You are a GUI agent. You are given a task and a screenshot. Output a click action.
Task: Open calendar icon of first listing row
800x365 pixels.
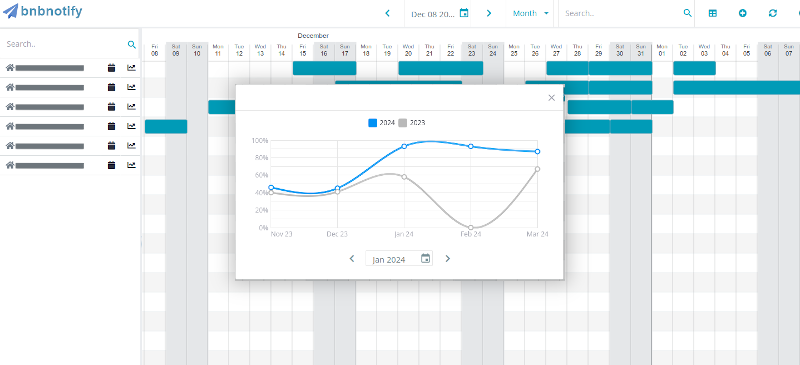point(112,67)
